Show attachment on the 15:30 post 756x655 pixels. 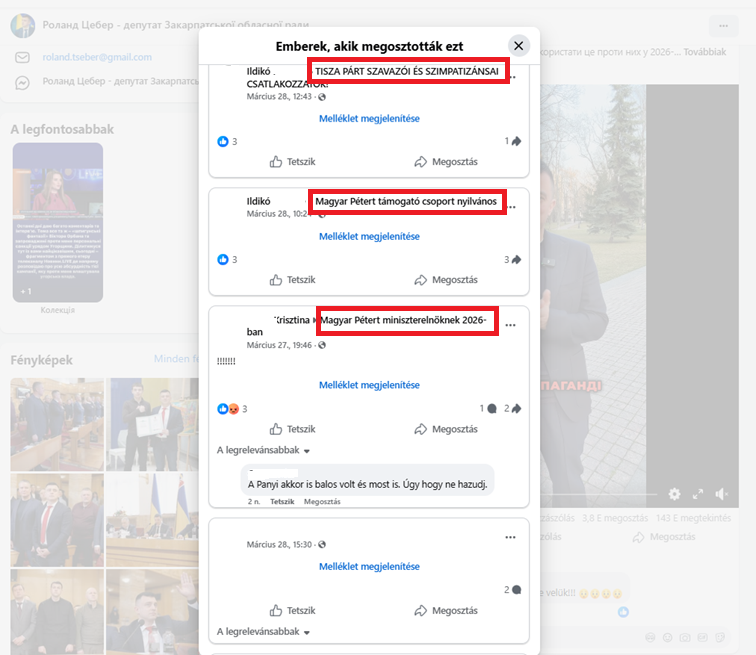[369, 567]
